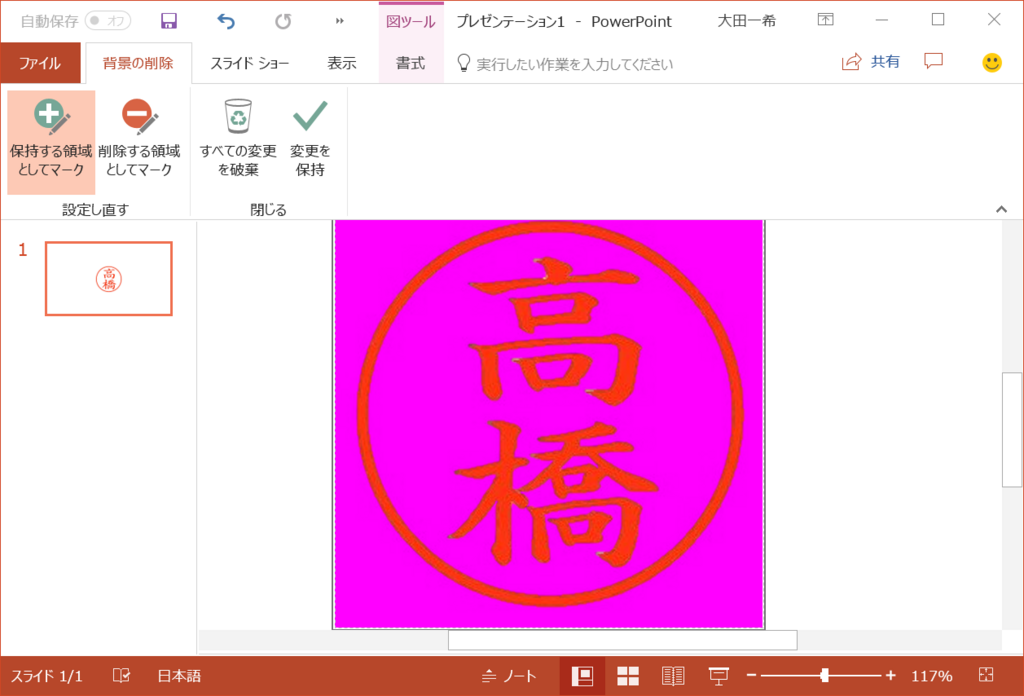Save the presentation with 上書き保存 icon
The width and height of the screenshot is (1024, 696).
[x=168, y=20]
